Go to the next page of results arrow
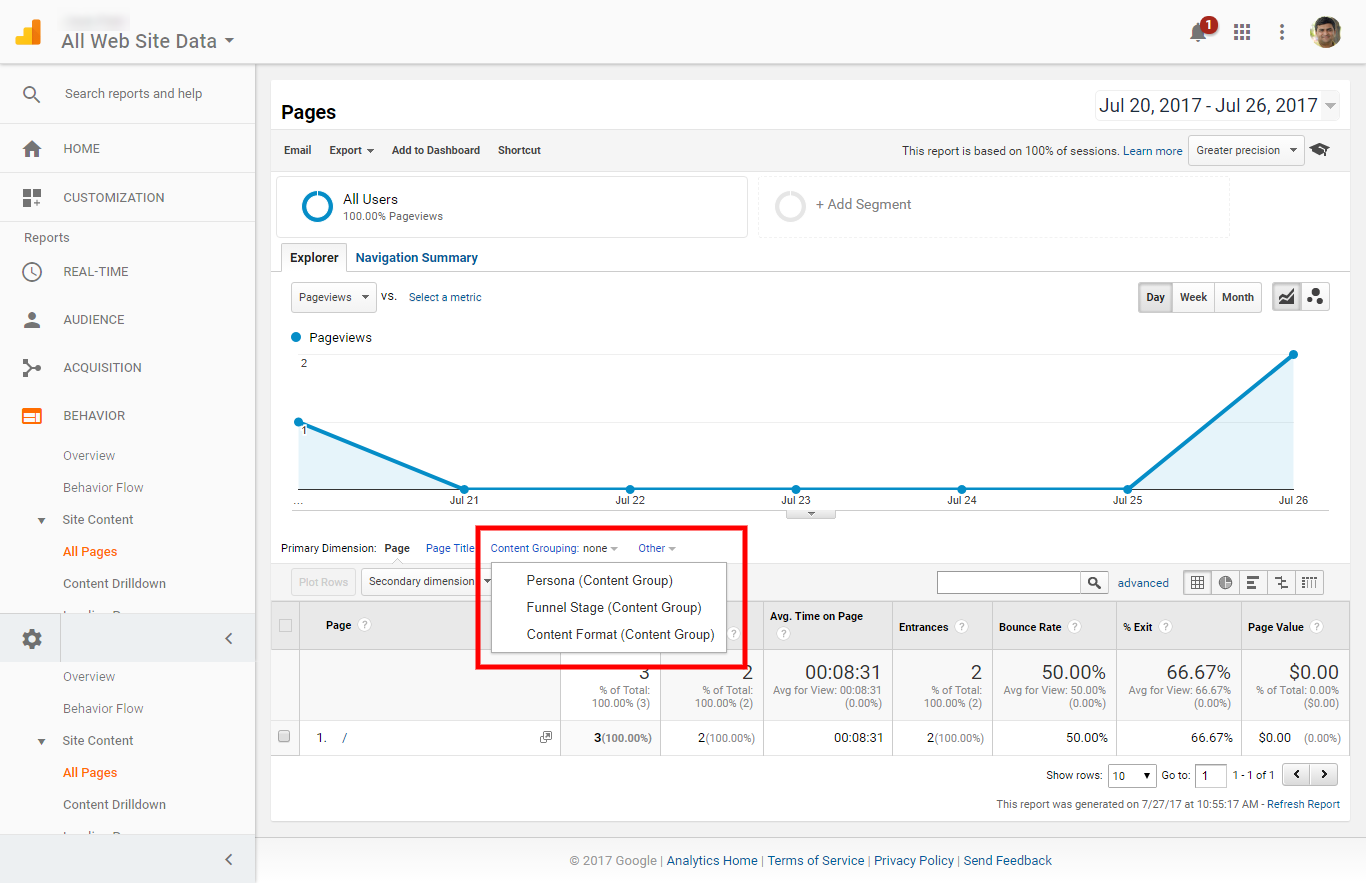The image size is (1366, 883). point(1324,775)
